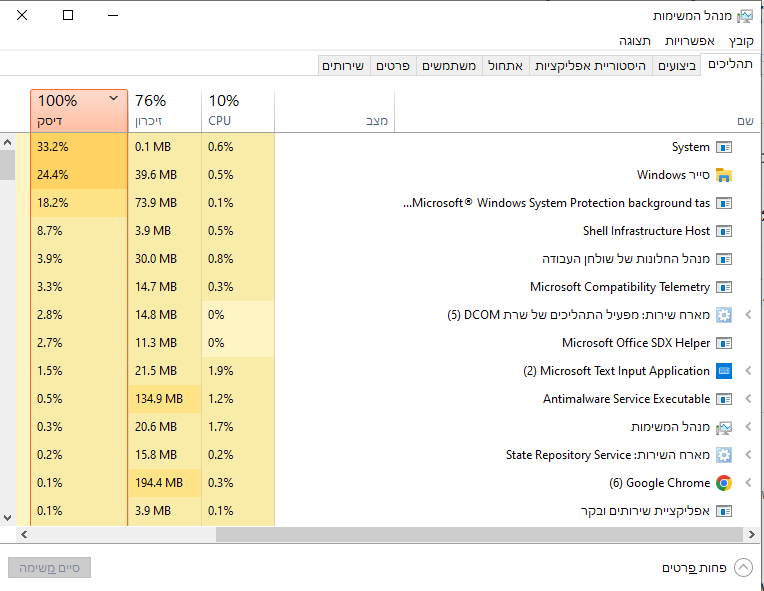Click the horizontal scrollbar right arrow
764x591 pixels.
pyautogui.click(x=752, y=534)
